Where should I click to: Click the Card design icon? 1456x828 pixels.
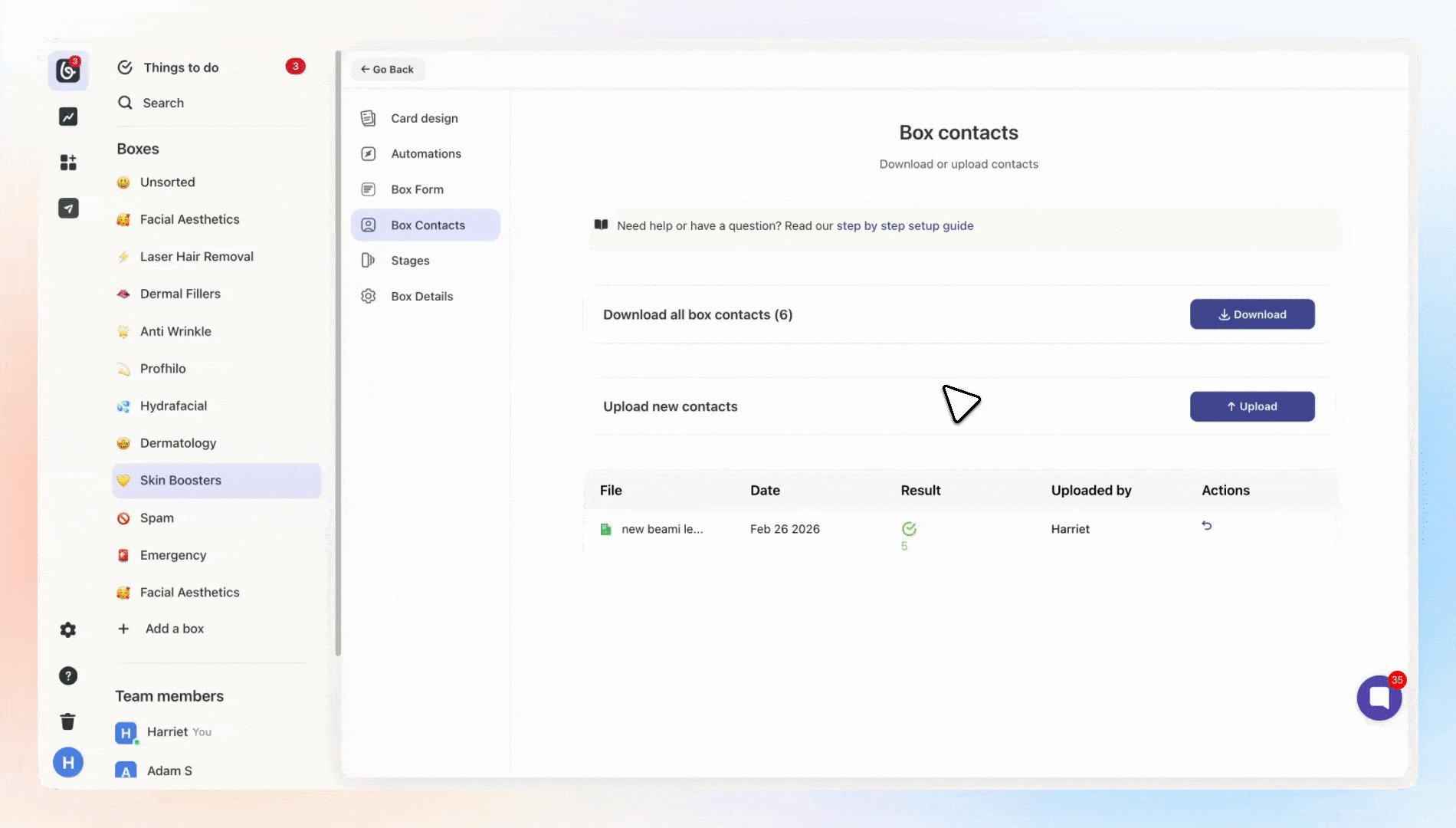(x=369, y=118)
